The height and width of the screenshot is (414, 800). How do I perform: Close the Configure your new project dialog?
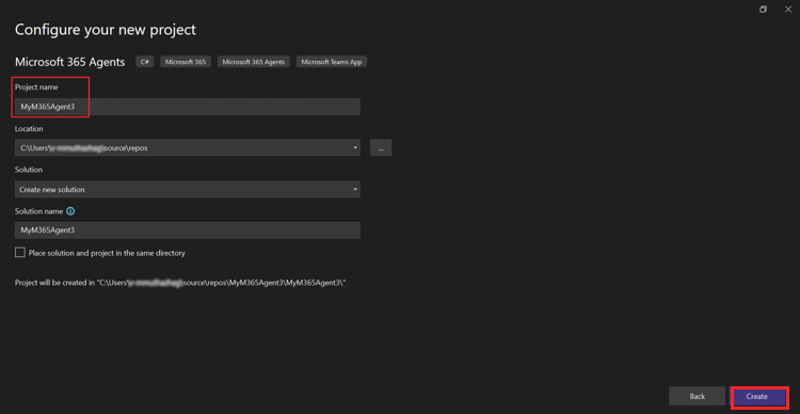pos(788,9)
